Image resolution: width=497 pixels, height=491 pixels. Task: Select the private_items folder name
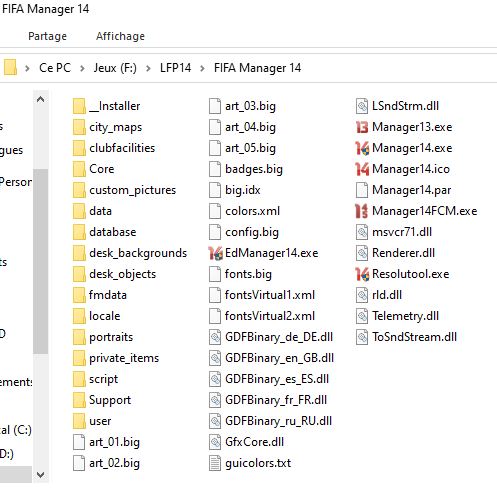124,358
